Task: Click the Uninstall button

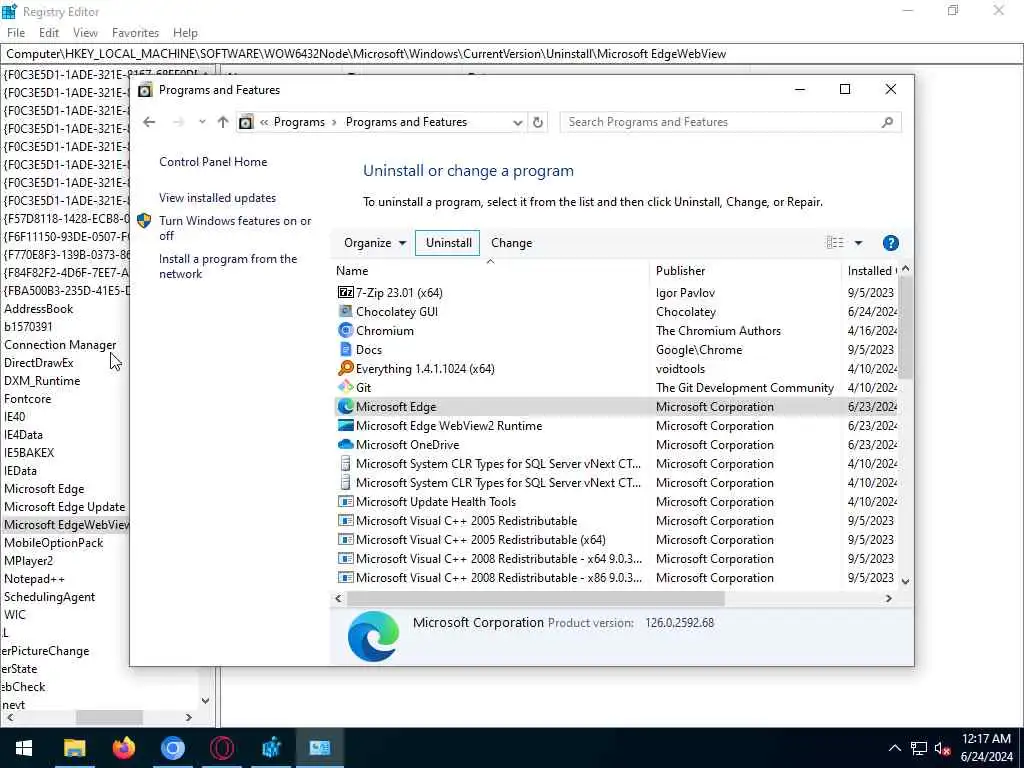Action: tap(448, 243)
